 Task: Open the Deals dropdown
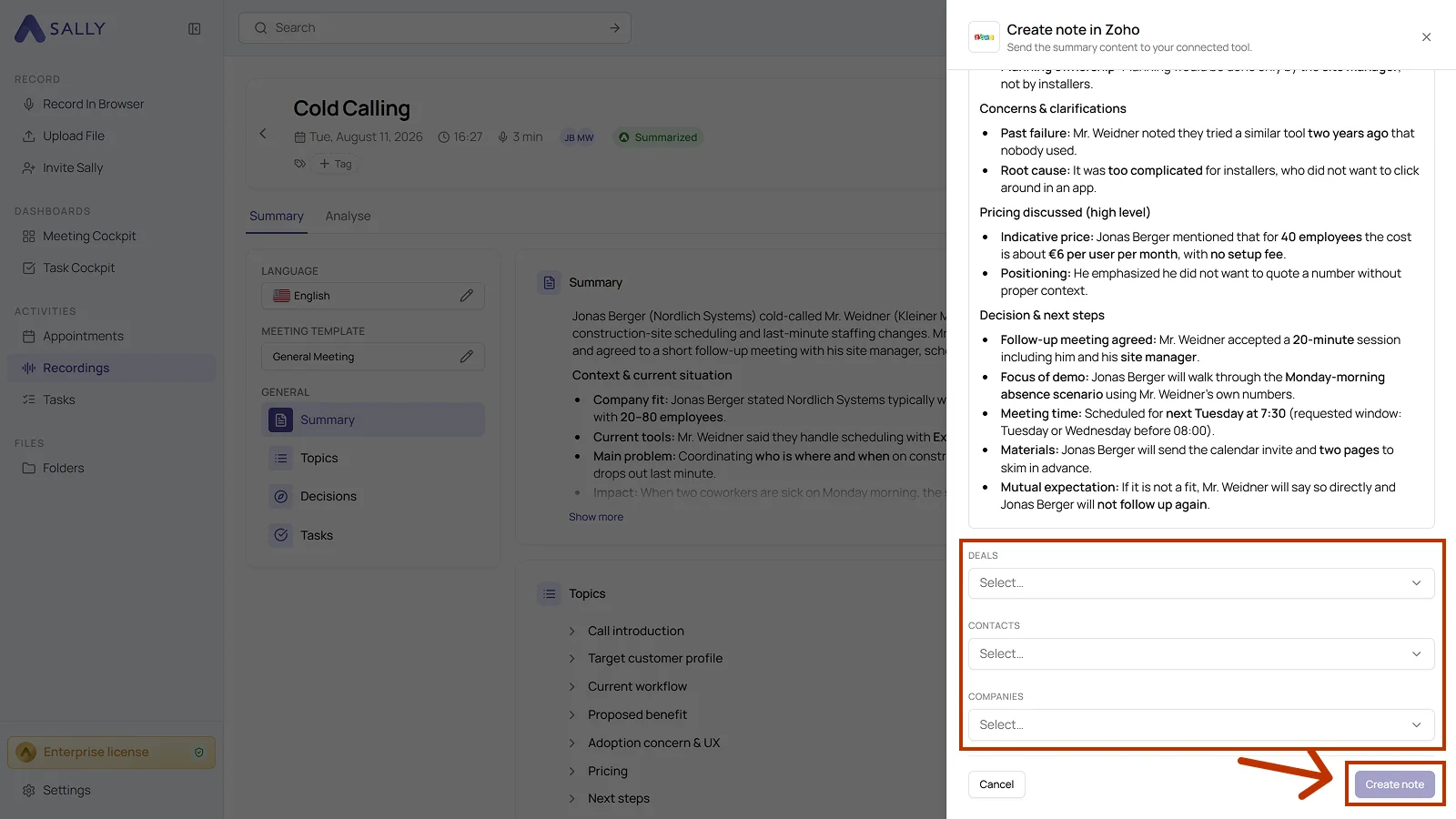(x=1201, y=583)
